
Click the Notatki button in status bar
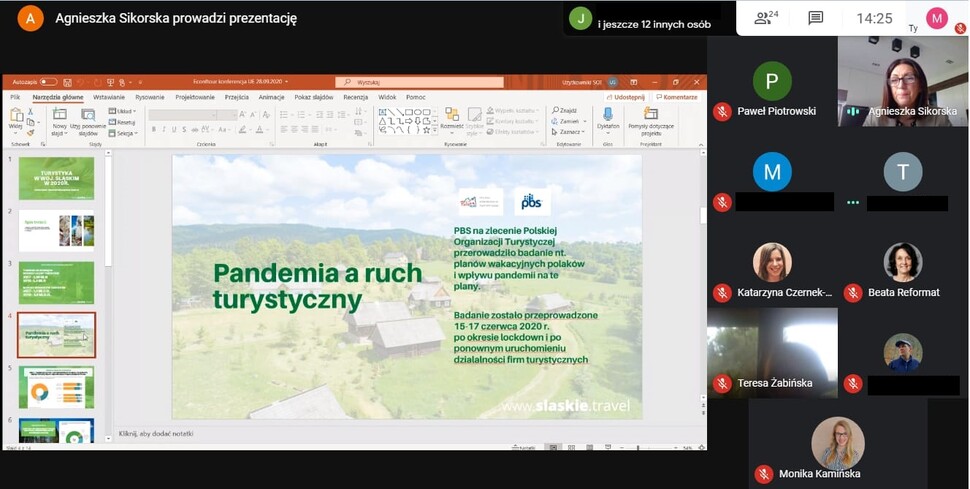[x=523, y=447]
